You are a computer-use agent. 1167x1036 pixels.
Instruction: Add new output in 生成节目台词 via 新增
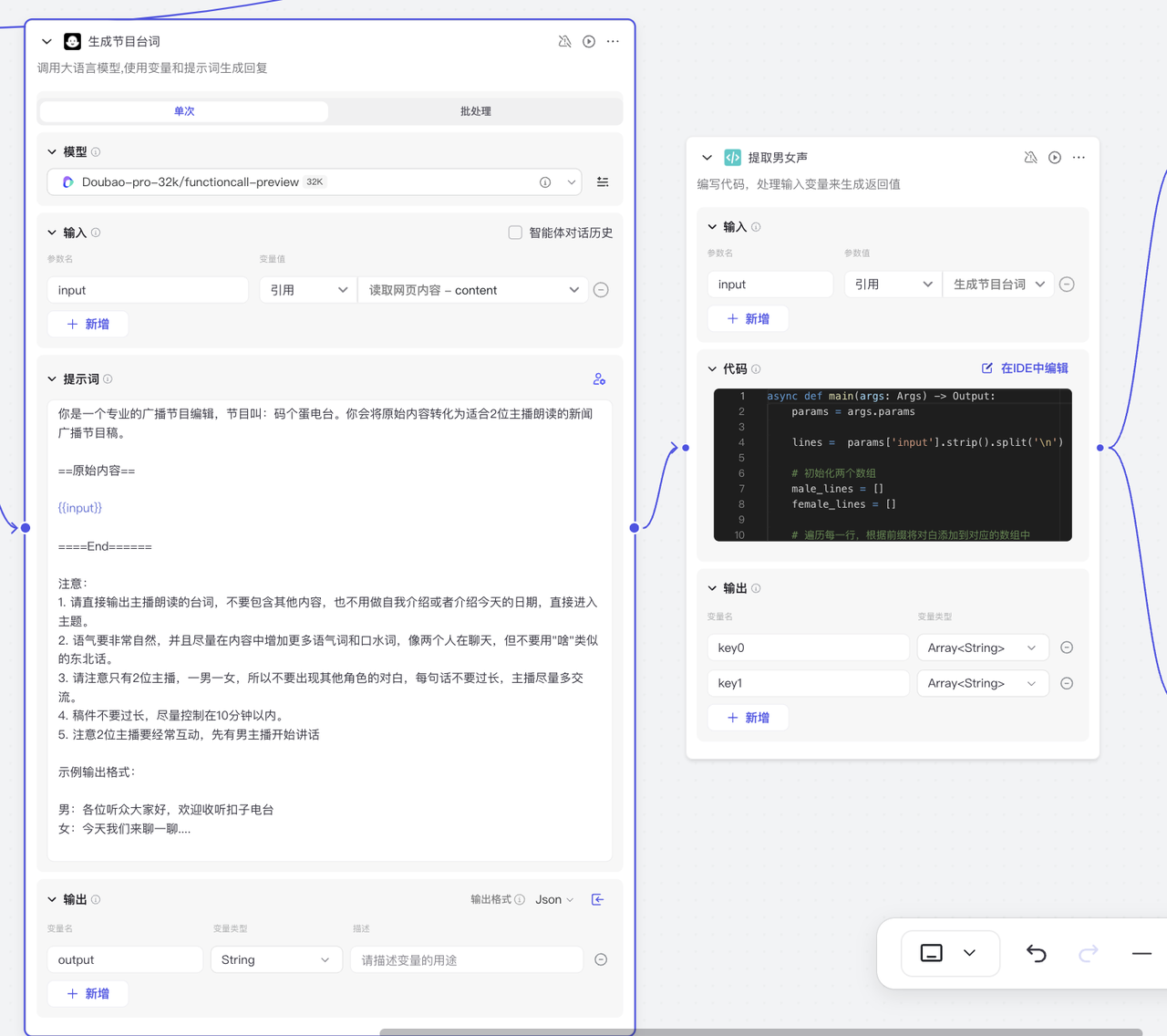[x=88, y=993]
